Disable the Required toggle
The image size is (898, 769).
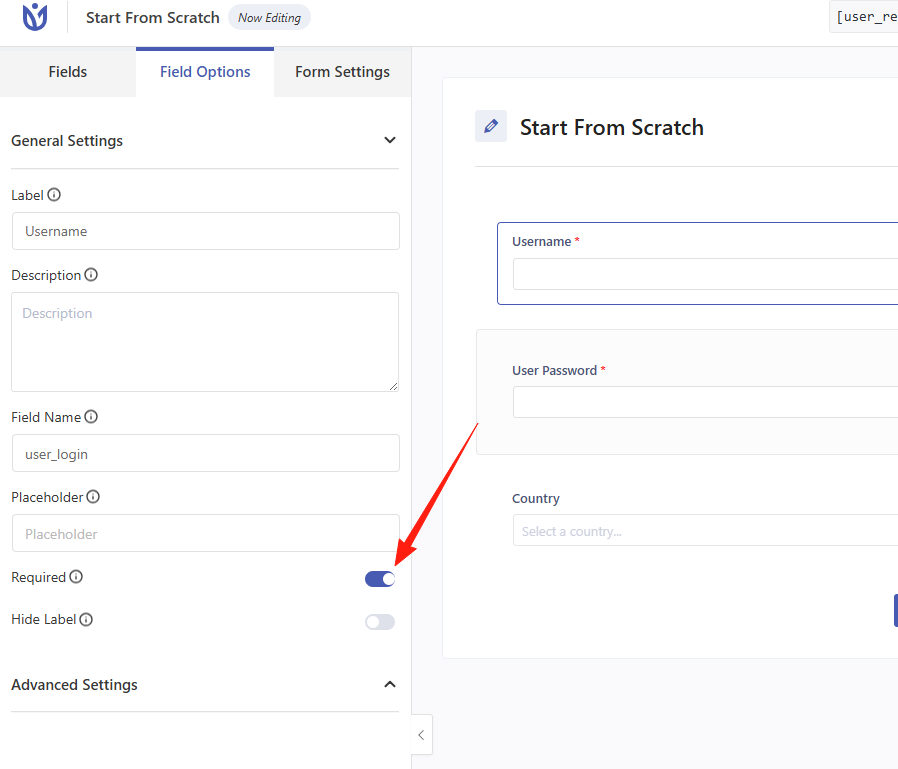[x=380, y=579]
